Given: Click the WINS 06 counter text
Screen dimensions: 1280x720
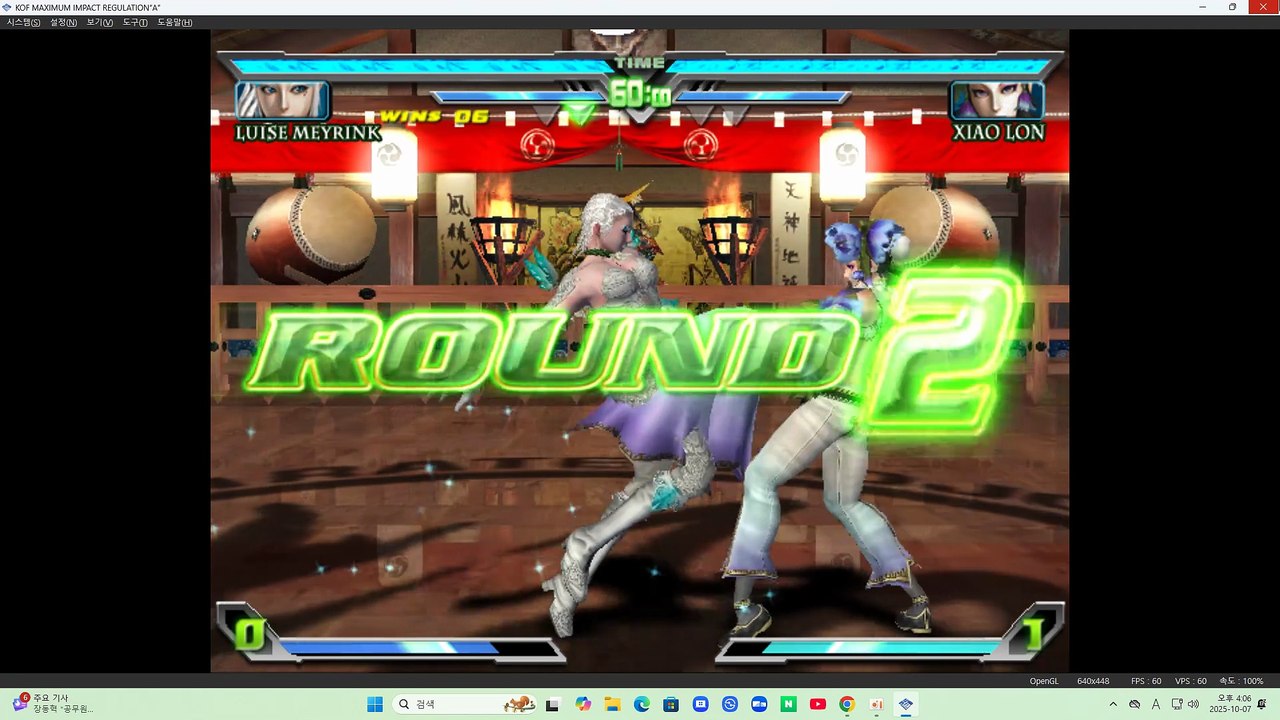Looking at the screenshot, I should [x=434, y=117].
